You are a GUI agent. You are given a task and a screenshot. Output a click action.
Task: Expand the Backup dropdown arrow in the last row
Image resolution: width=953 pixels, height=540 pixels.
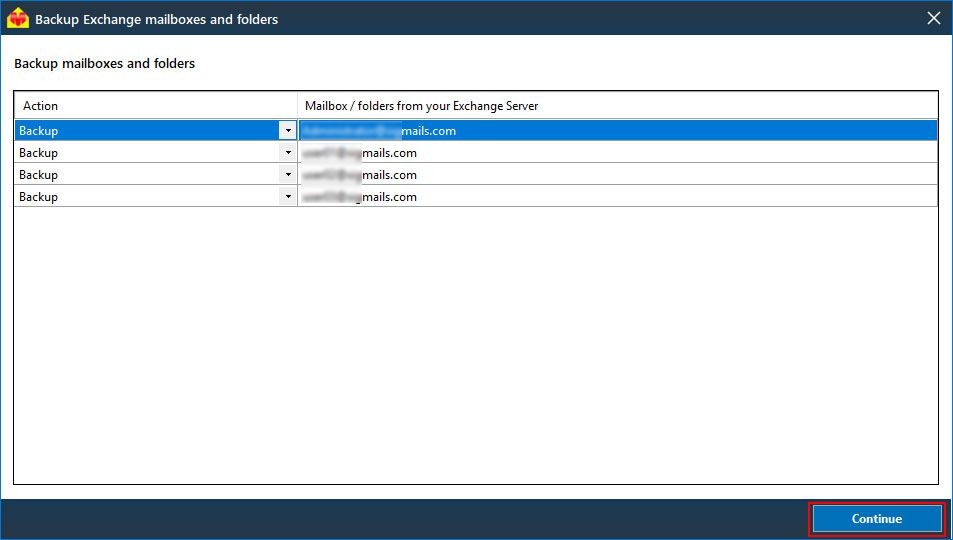click(x=288, y=196)
